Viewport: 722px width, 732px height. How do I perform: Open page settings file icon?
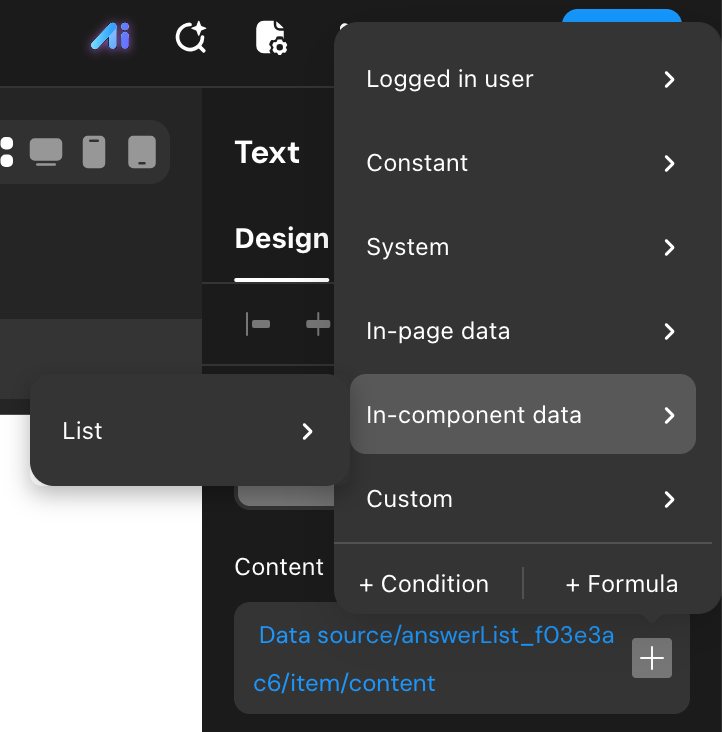(271, 38)
